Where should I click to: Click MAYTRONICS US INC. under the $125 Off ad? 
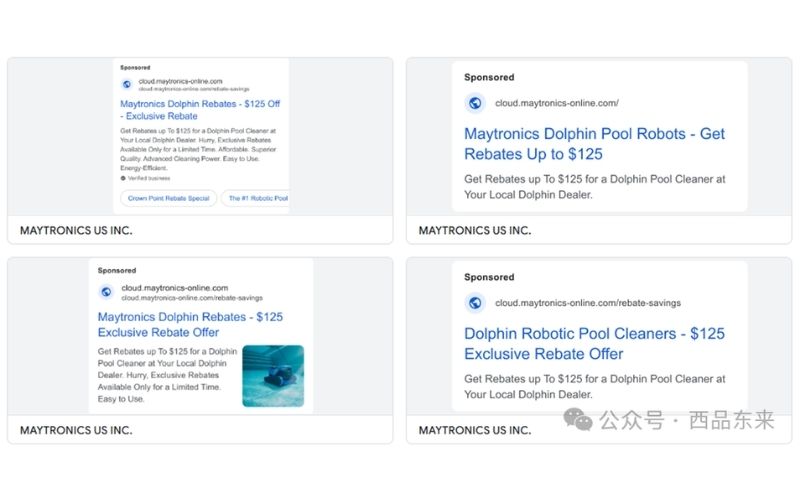76,231
